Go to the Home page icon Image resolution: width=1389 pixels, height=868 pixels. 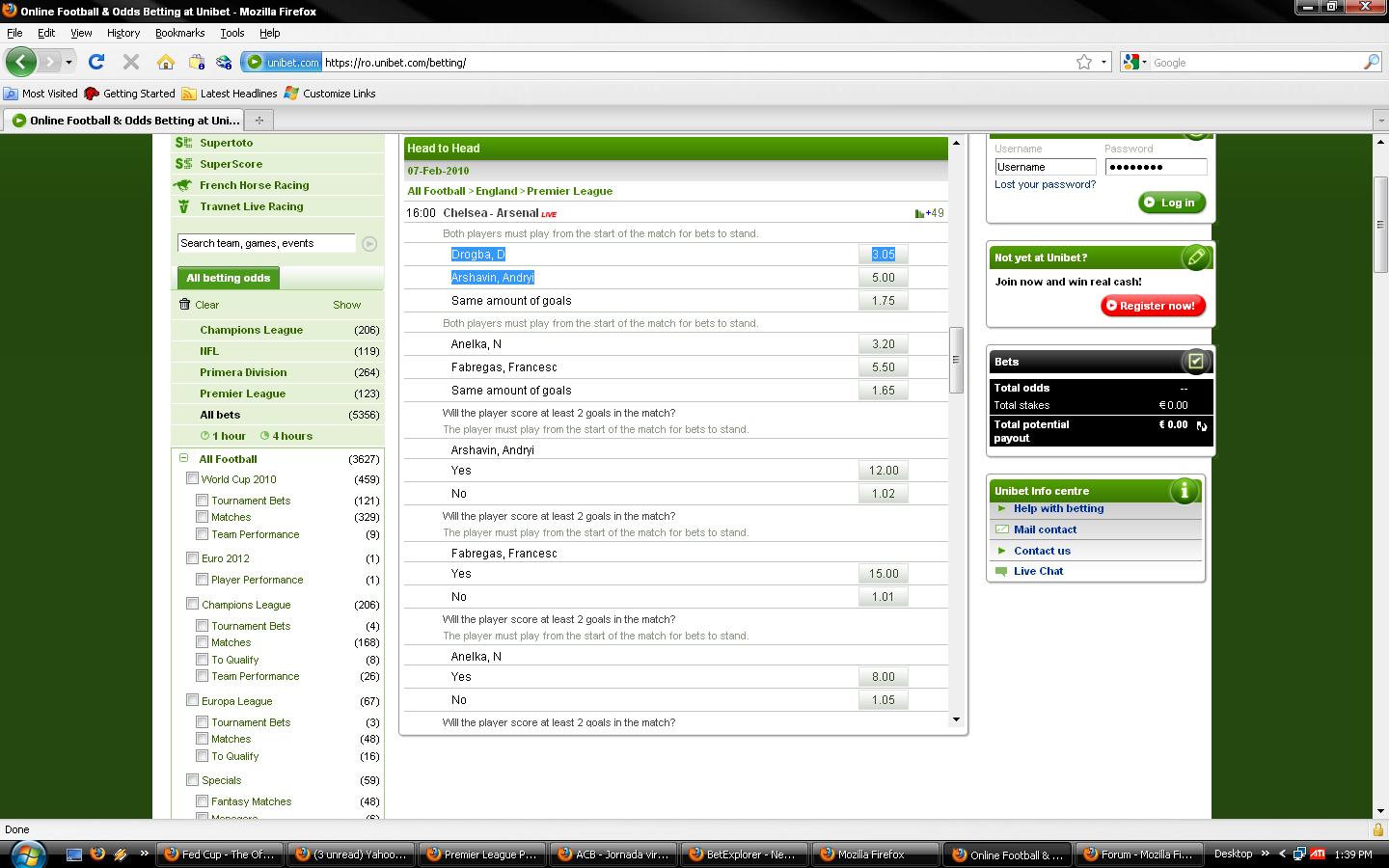tap(166, 62)
